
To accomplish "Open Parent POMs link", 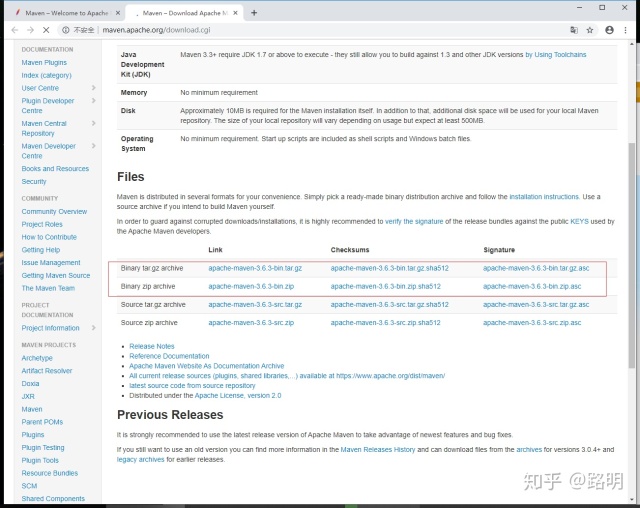I will coord(42,422).
